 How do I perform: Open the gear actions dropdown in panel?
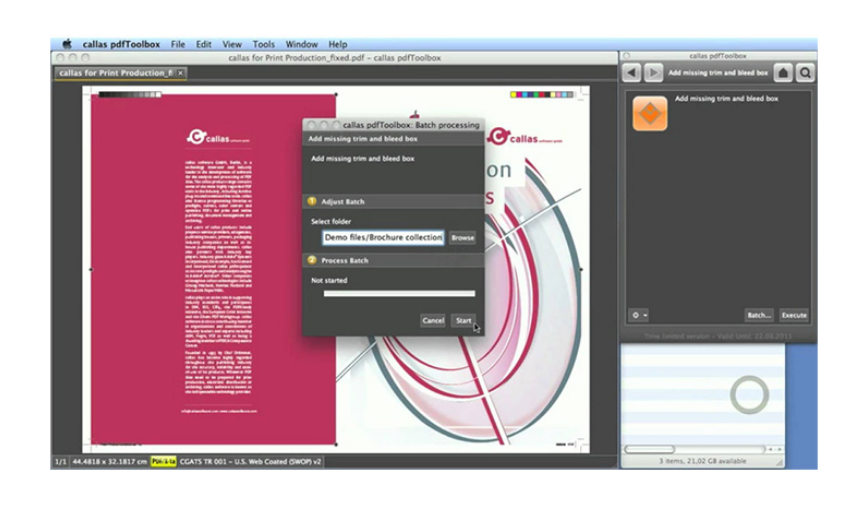pyautogui.click(x=638, y=315)
